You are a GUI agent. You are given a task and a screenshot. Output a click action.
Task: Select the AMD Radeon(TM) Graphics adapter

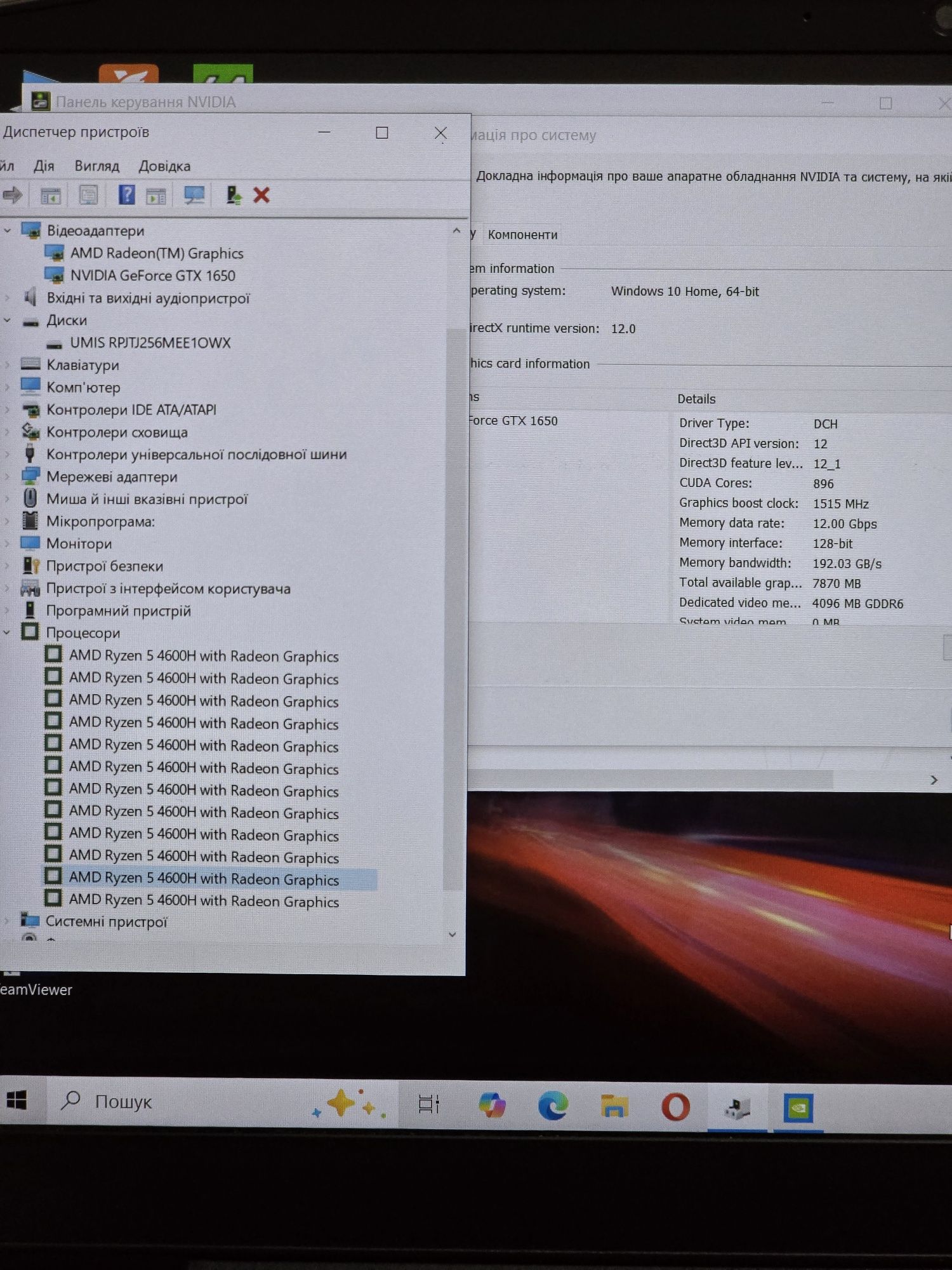pyautogui.click(x=157, y=253)
